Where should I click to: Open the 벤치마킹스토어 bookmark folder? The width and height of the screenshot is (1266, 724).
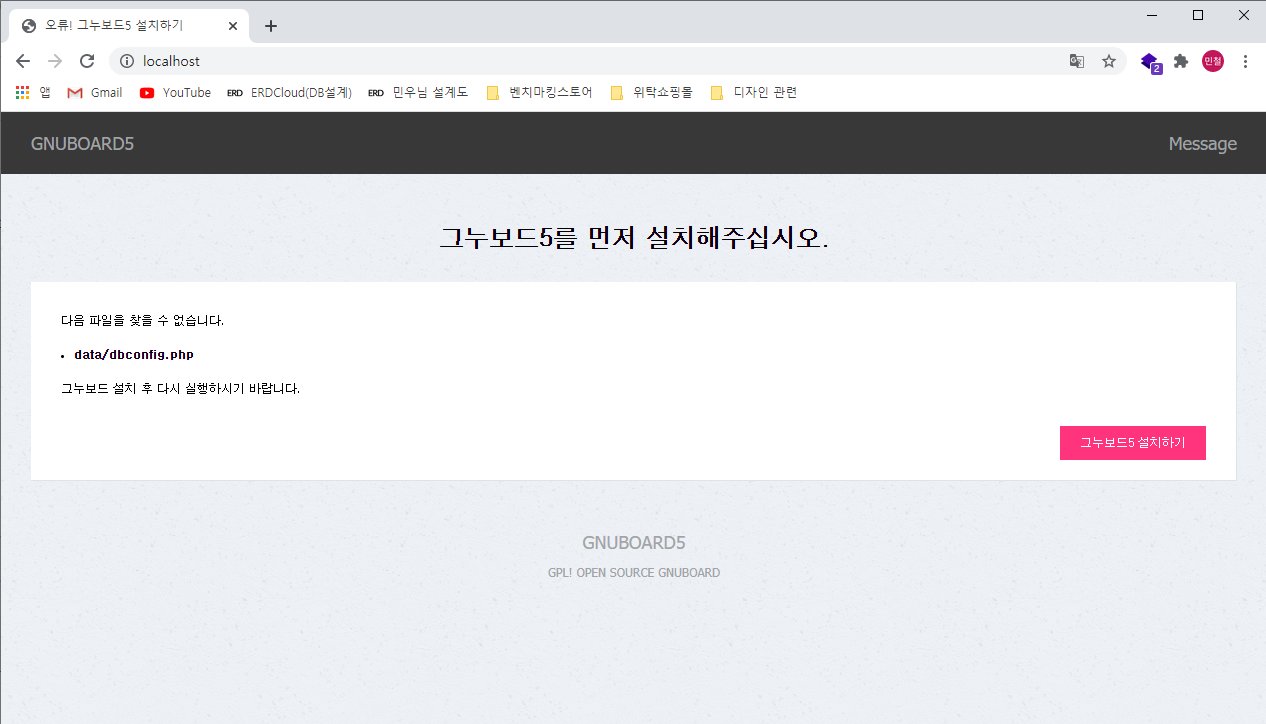539,92
